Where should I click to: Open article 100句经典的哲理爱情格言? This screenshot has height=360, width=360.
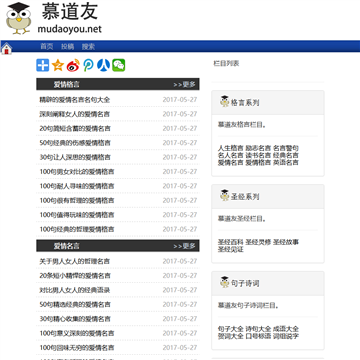[77, 229]
